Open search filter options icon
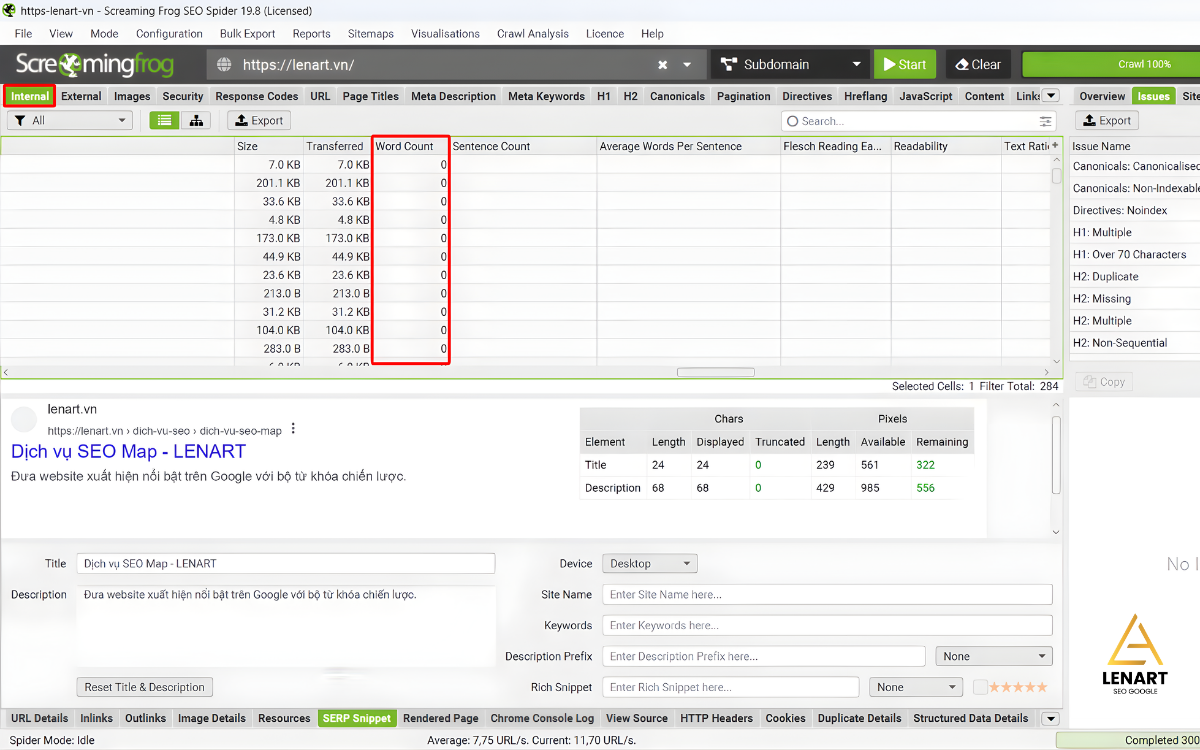This screenshot has height=750, width=1200. 1046,121
